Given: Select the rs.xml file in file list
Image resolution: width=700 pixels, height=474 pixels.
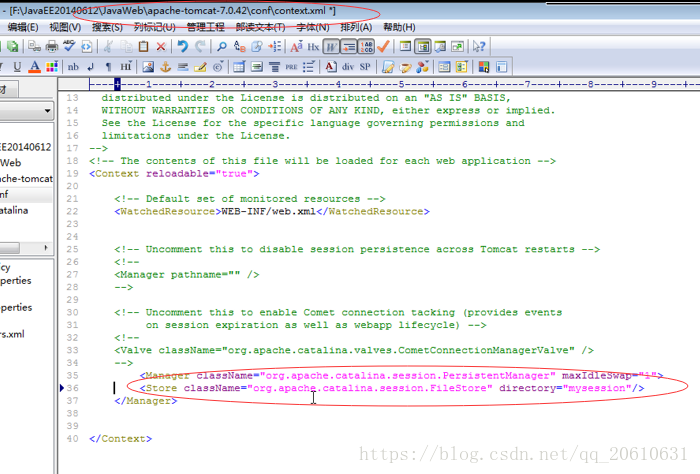Looking at the screenshot, I should click(x=12, y=334).
